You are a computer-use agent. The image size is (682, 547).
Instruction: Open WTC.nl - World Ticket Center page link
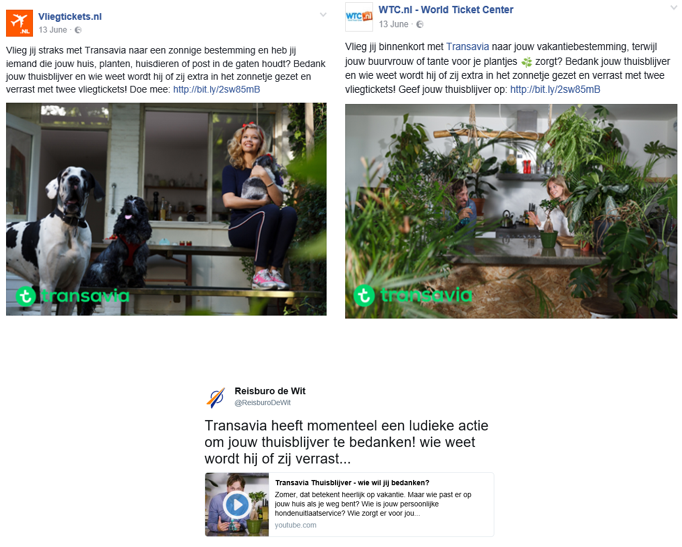point(446,10)
